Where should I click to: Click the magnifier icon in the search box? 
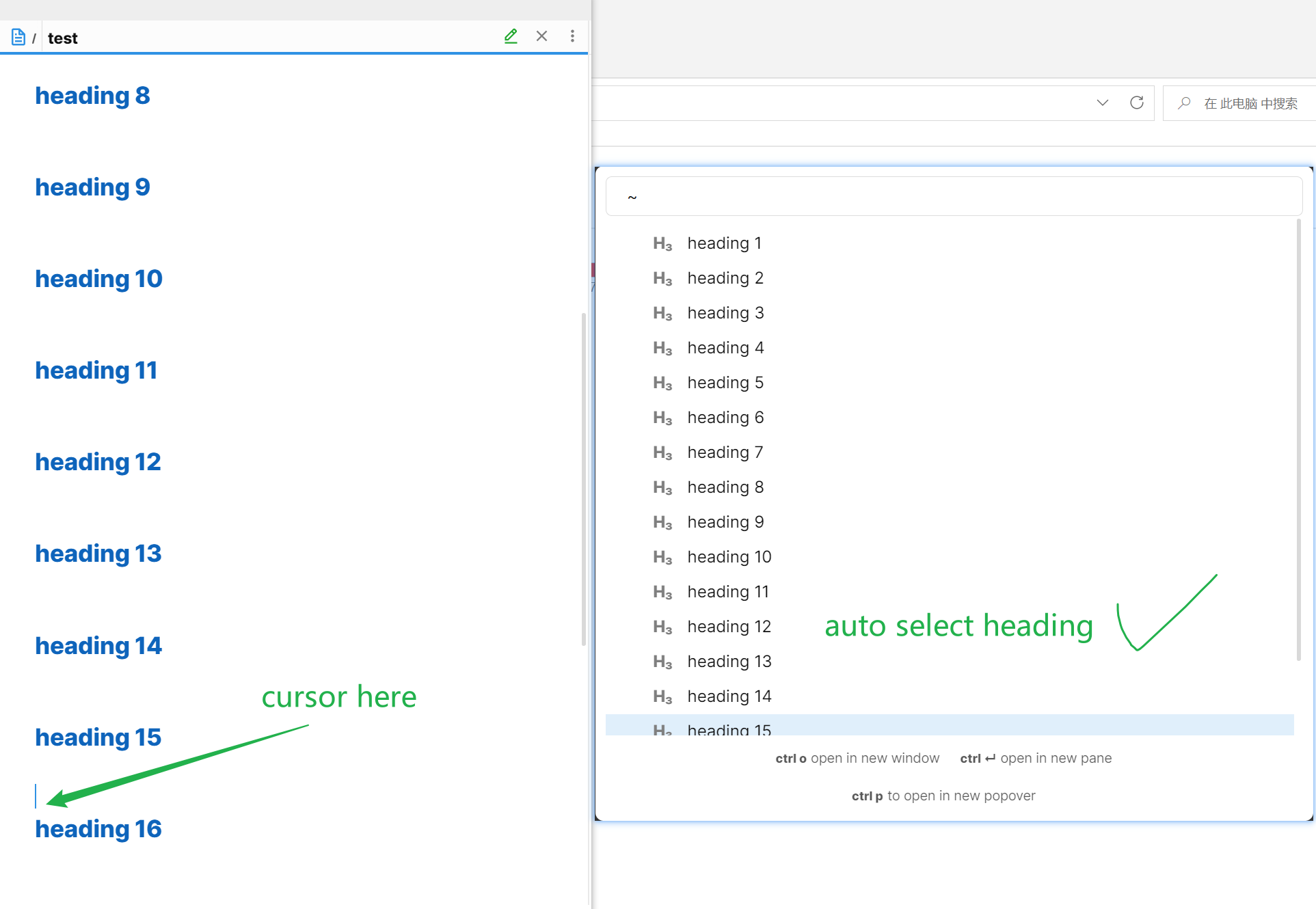pyautogui.click(x=1184, y=103)
